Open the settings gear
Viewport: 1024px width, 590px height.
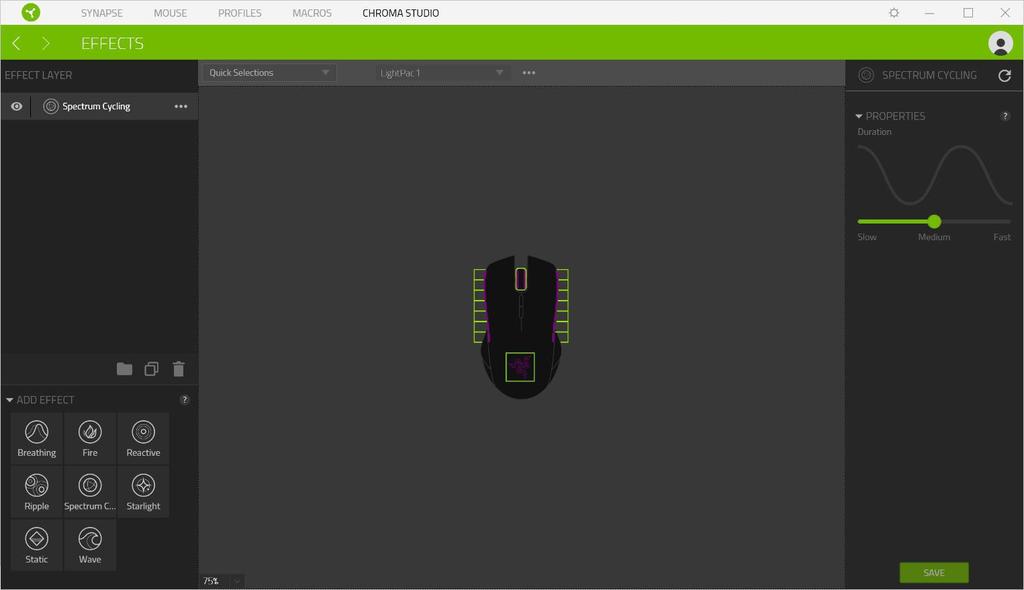point(894,12)
